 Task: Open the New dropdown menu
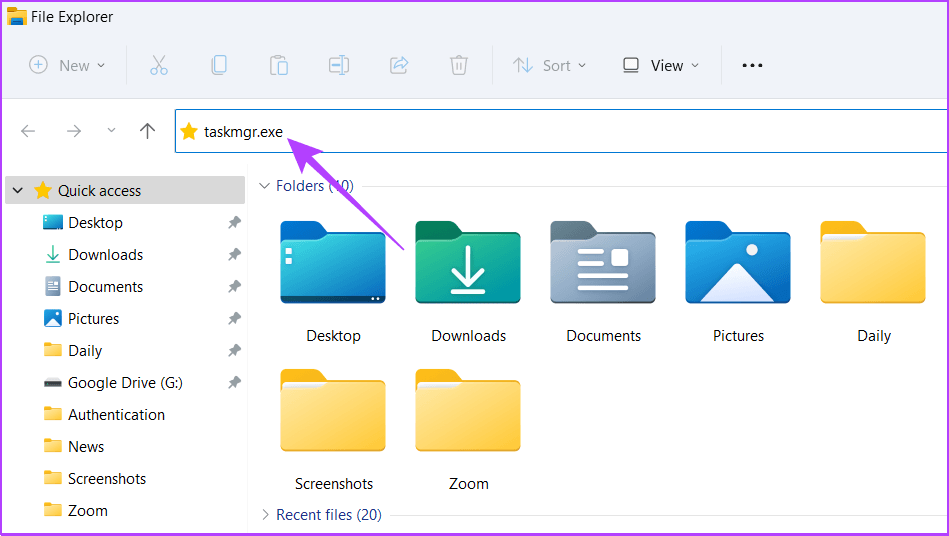coord(67,65)
